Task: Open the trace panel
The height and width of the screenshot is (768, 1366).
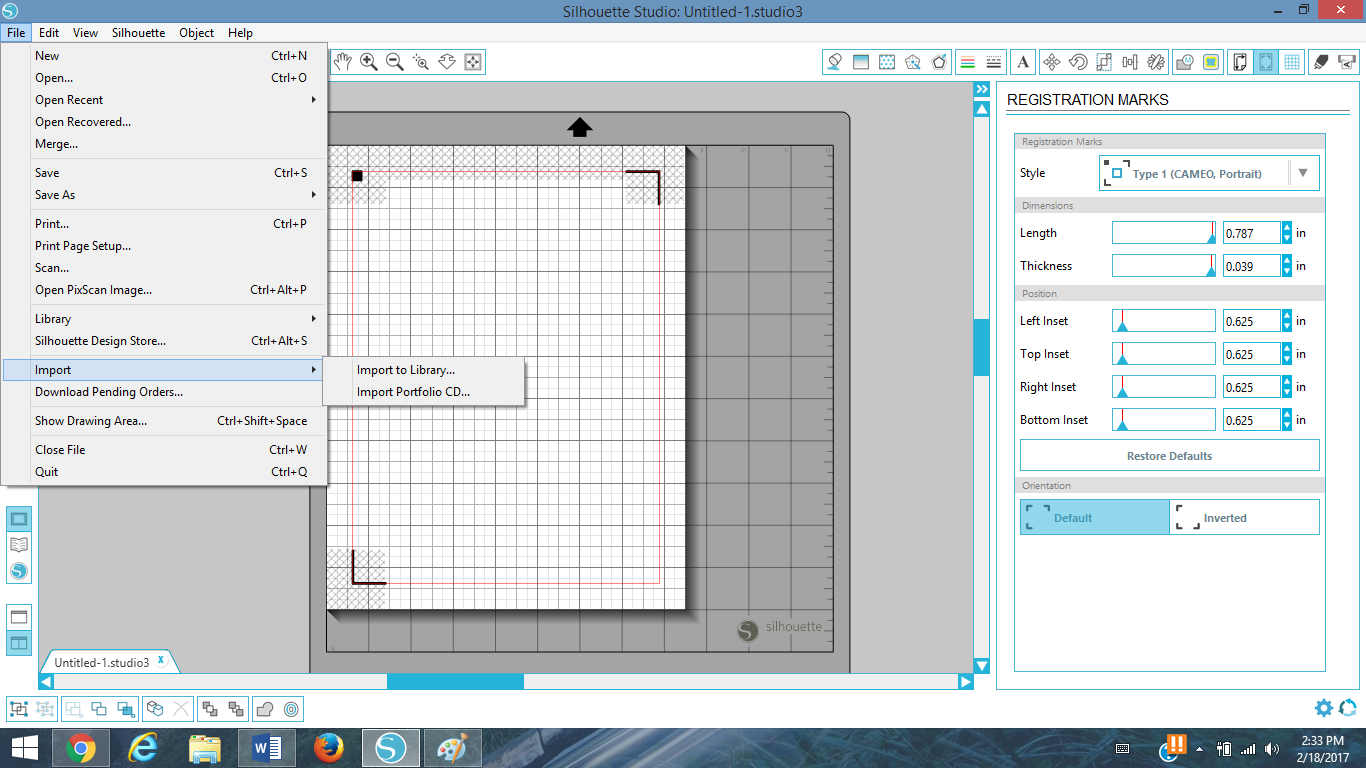Action: pyautogui.click(x=1211, y=62)
